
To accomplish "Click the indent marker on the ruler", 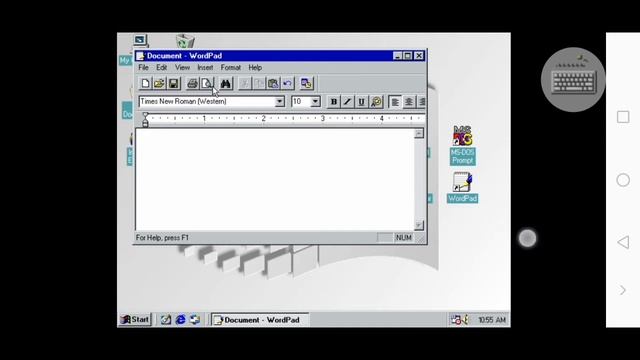I will coord(145,120).
